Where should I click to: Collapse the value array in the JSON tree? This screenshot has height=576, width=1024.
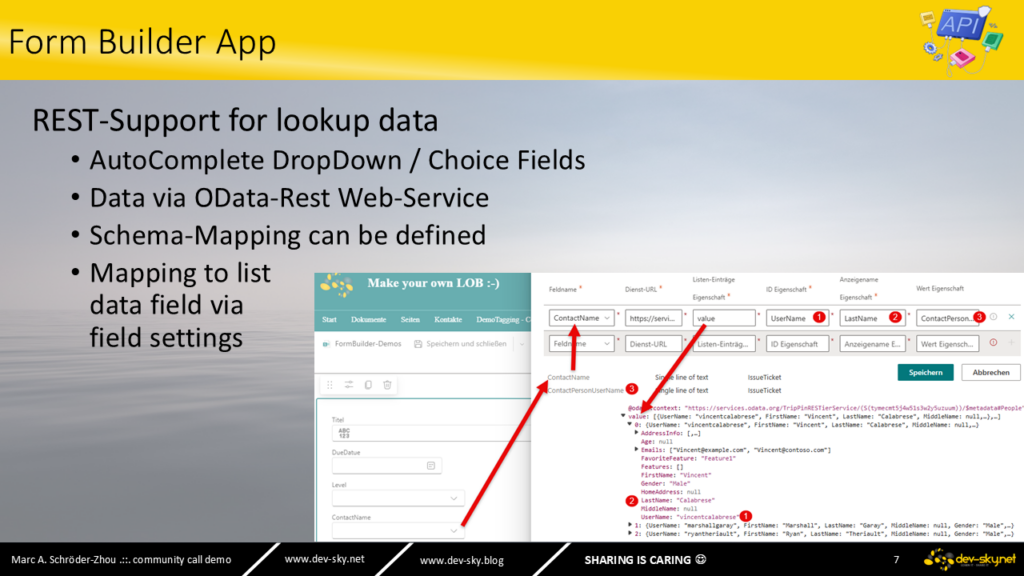pyautogui.click(x=623, y=416)
